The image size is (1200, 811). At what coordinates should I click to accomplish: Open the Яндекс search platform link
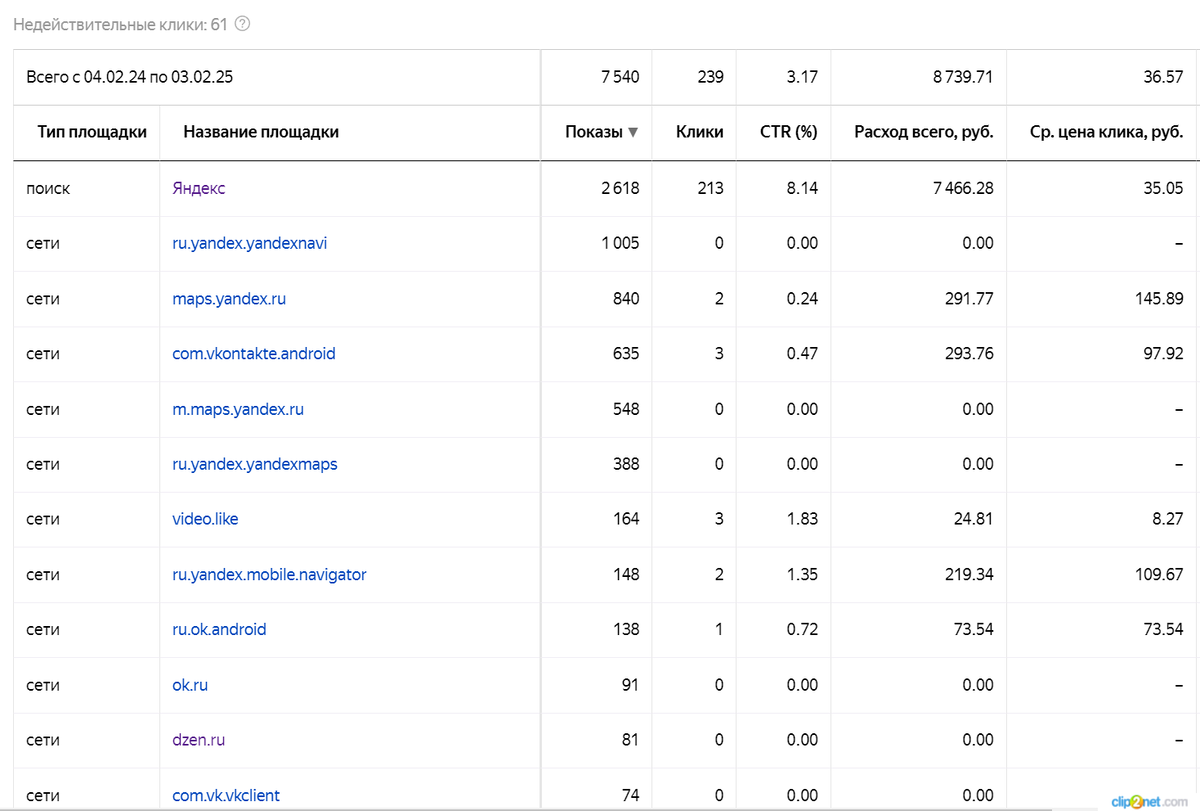199,188
